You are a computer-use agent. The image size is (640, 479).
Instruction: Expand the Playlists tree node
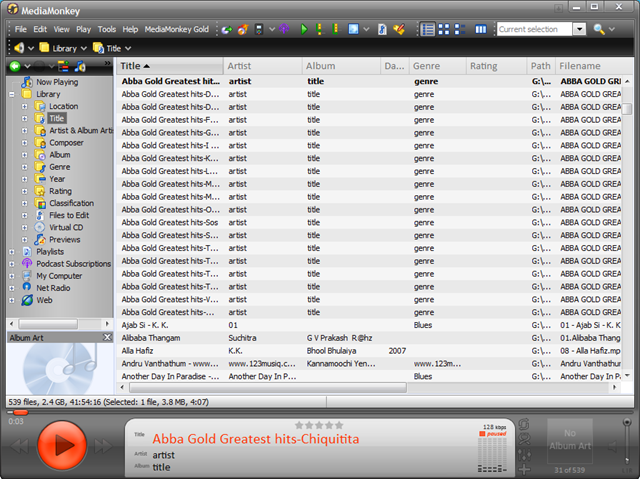coord(12,252)
